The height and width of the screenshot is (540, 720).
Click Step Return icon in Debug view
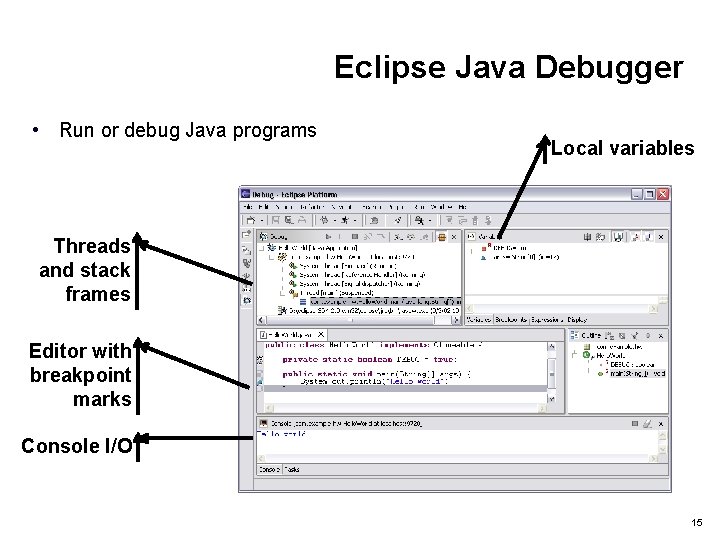pyautogui.click(x=425, y=237)
